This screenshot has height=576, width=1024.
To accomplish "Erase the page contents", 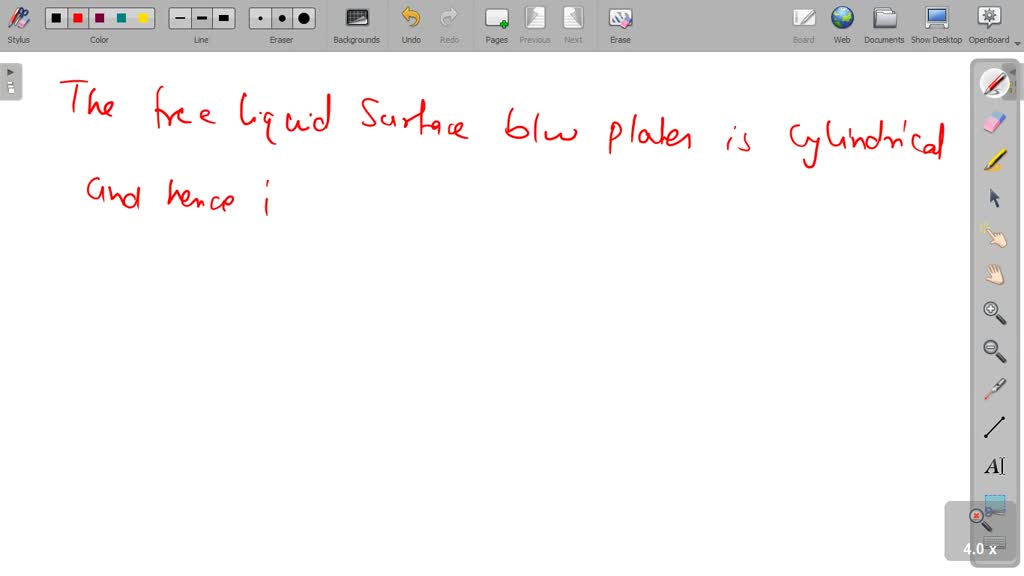I will (620, 25).
